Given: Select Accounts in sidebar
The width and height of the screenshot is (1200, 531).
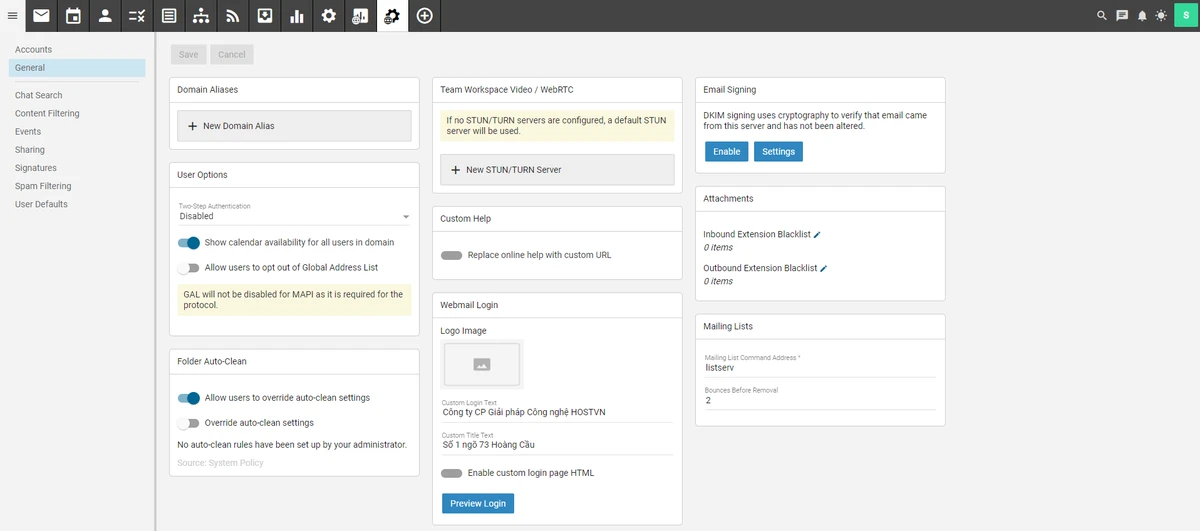Looking at the screenshot, I should pos(33,49).
